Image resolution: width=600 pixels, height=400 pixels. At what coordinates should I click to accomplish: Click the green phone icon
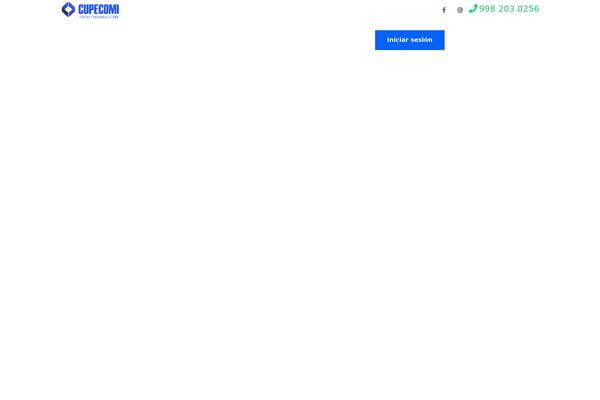point(473,8)
